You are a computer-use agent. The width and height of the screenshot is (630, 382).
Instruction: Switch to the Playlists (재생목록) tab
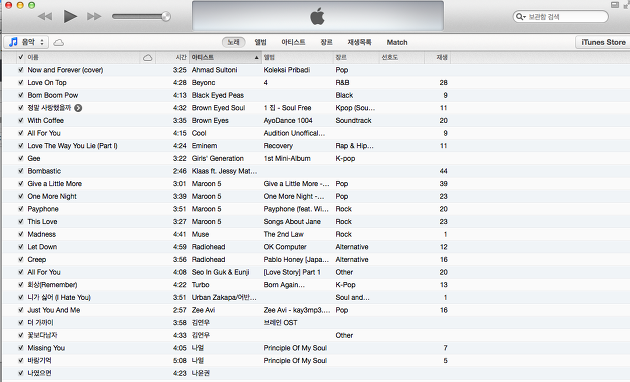pyautogui.click(x=359, y=42)
